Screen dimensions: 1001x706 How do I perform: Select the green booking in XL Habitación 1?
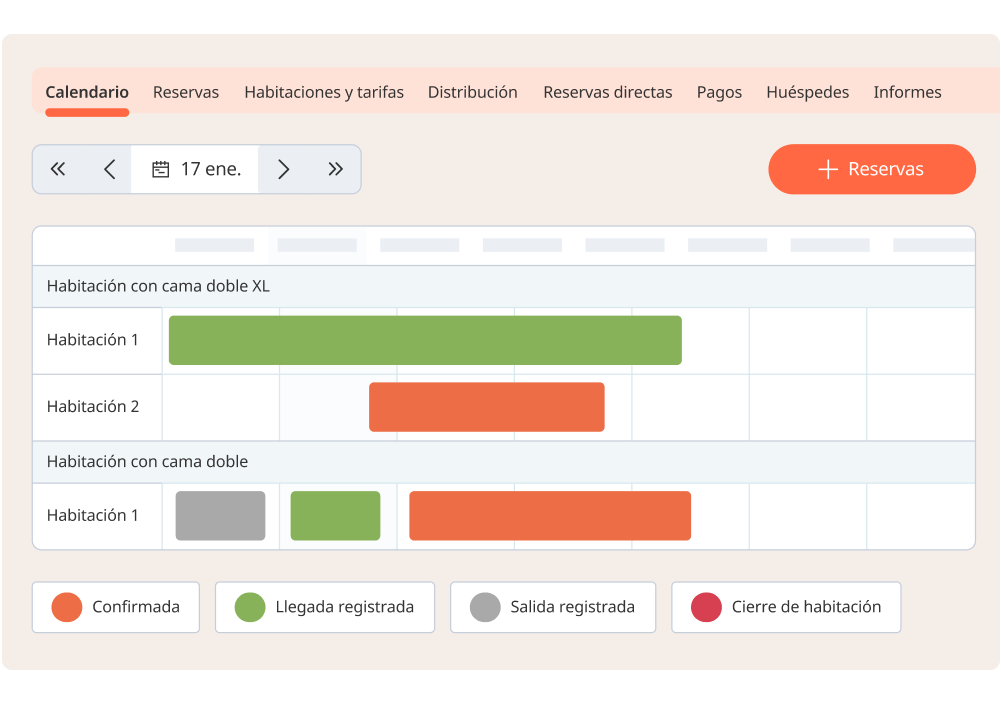pyautogui.click(x=425, y=340)
